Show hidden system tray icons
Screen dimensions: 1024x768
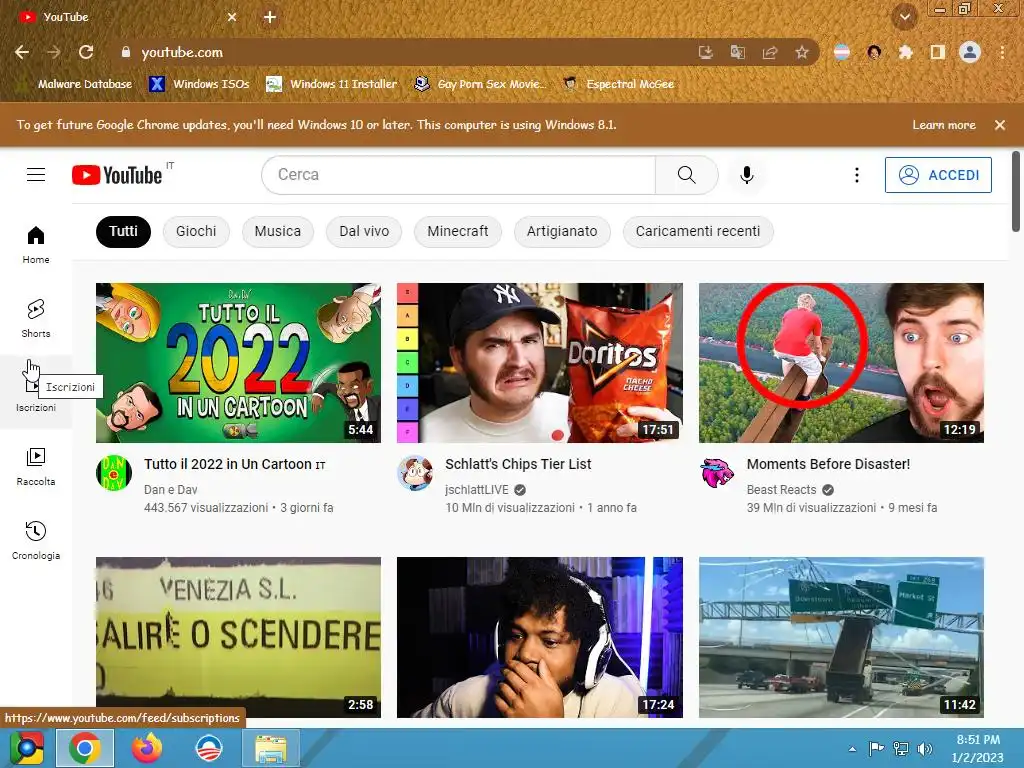tap(852, 748)
